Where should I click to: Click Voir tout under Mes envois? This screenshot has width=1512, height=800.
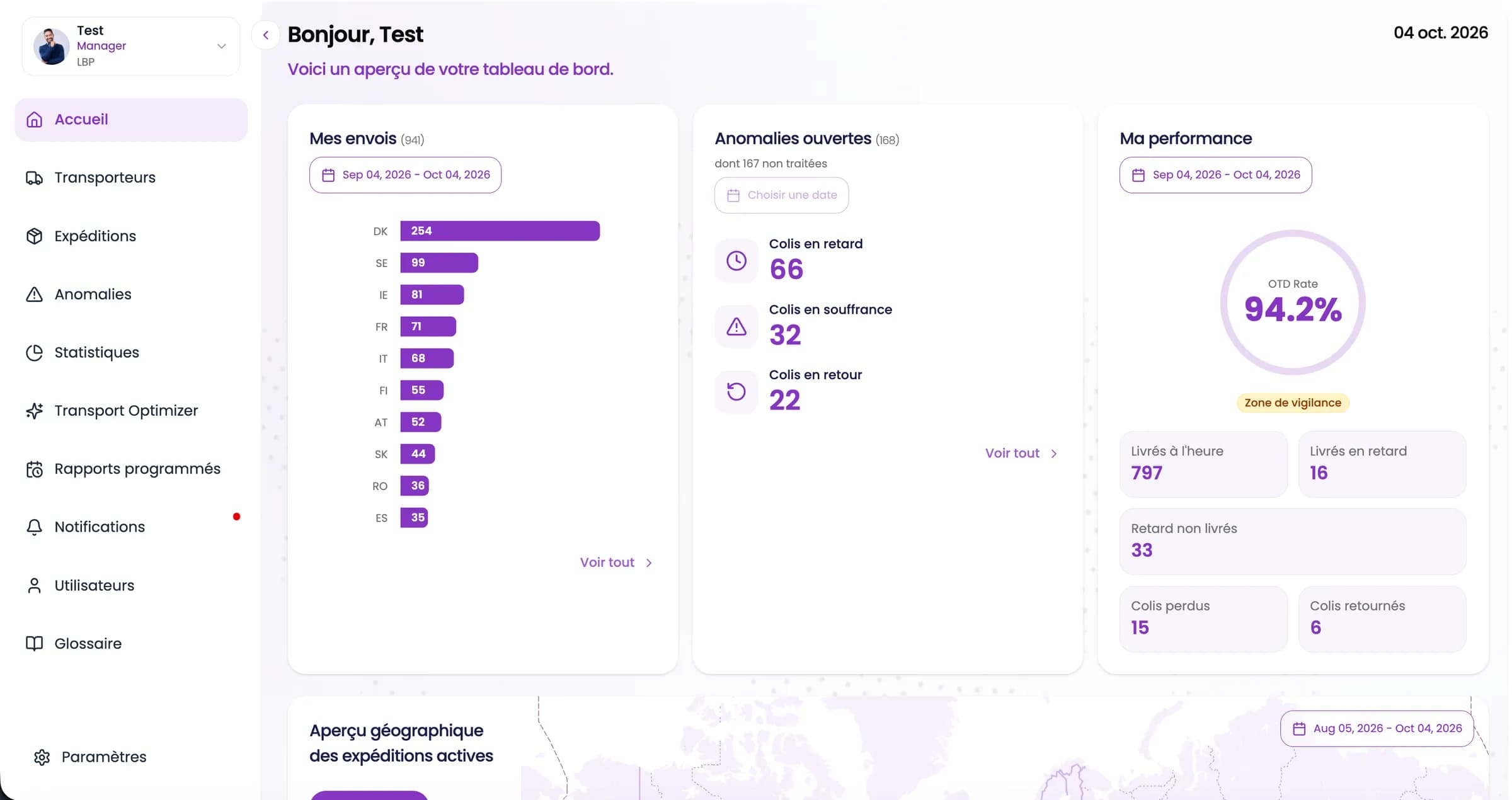coord(616,563)
